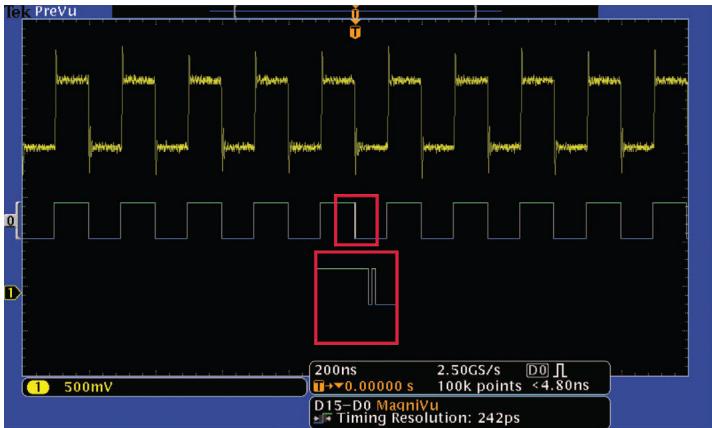Select the channel 1 ground reference marker

[12, 293]
